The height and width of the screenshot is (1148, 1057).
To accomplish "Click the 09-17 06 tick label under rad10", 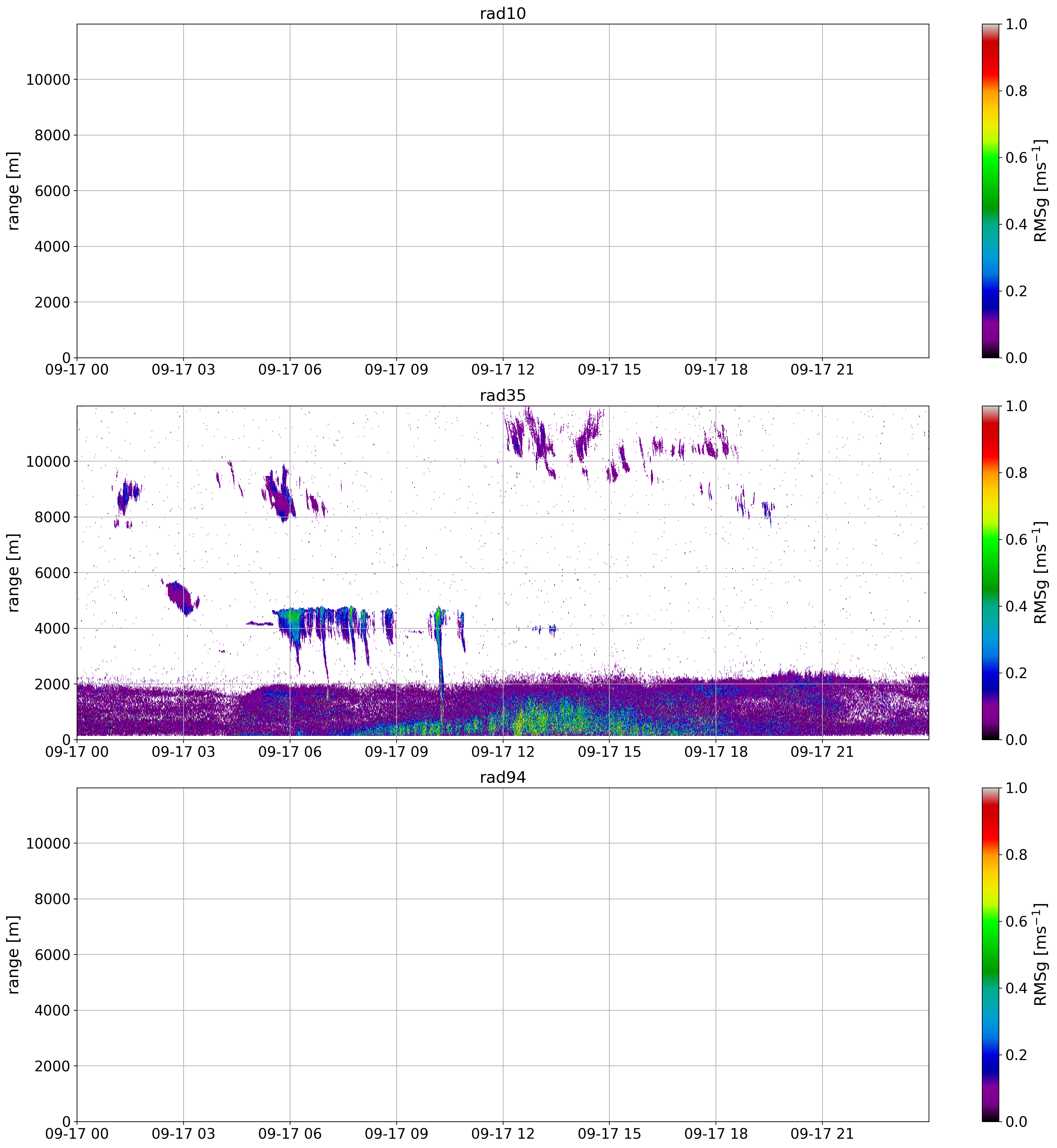I will pos(289,370).
